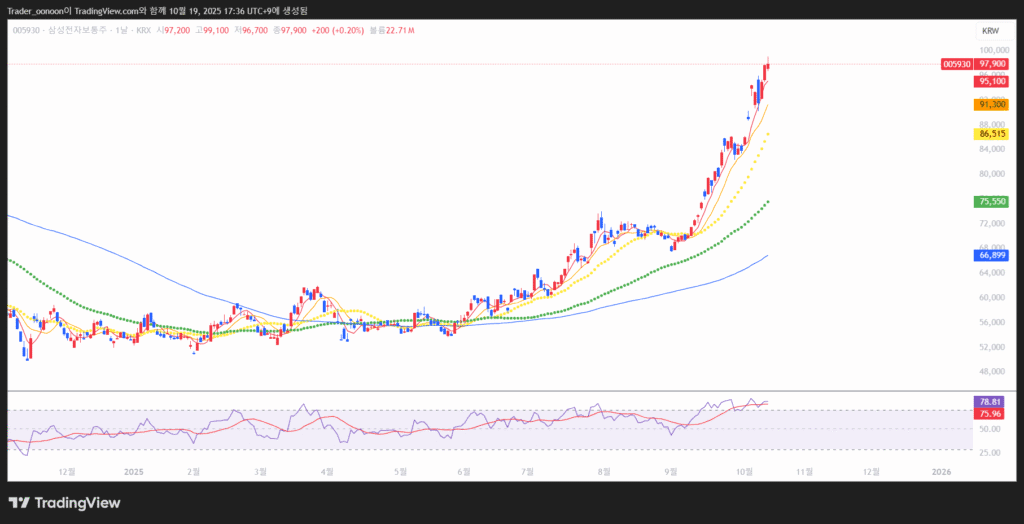Click the TradingView logo icon
1024x524 pixels.
pyautogui.click(x=18, y=503)
